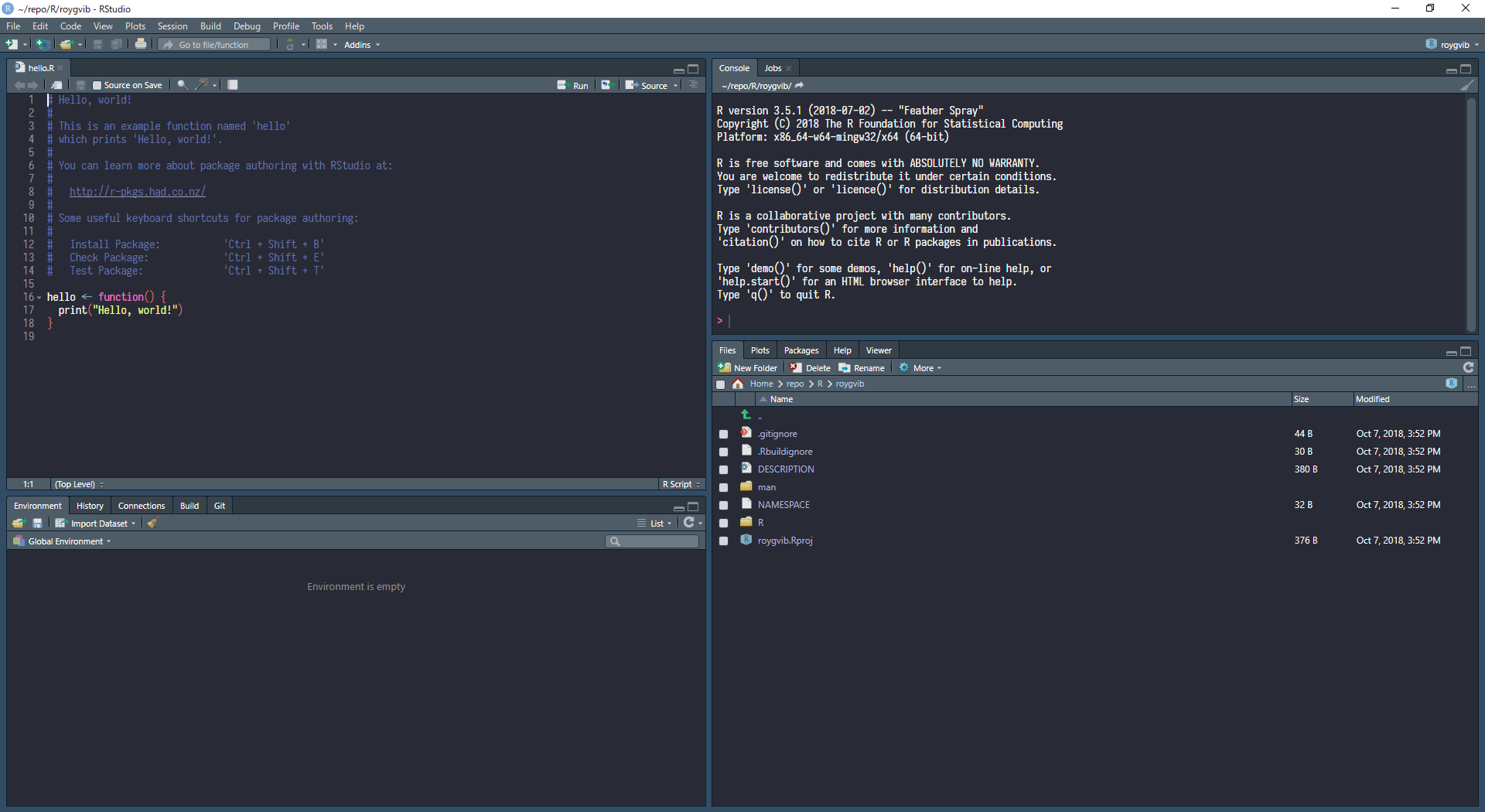
Task: Switch to the Packages tab
Action: (x=801, y=350)
